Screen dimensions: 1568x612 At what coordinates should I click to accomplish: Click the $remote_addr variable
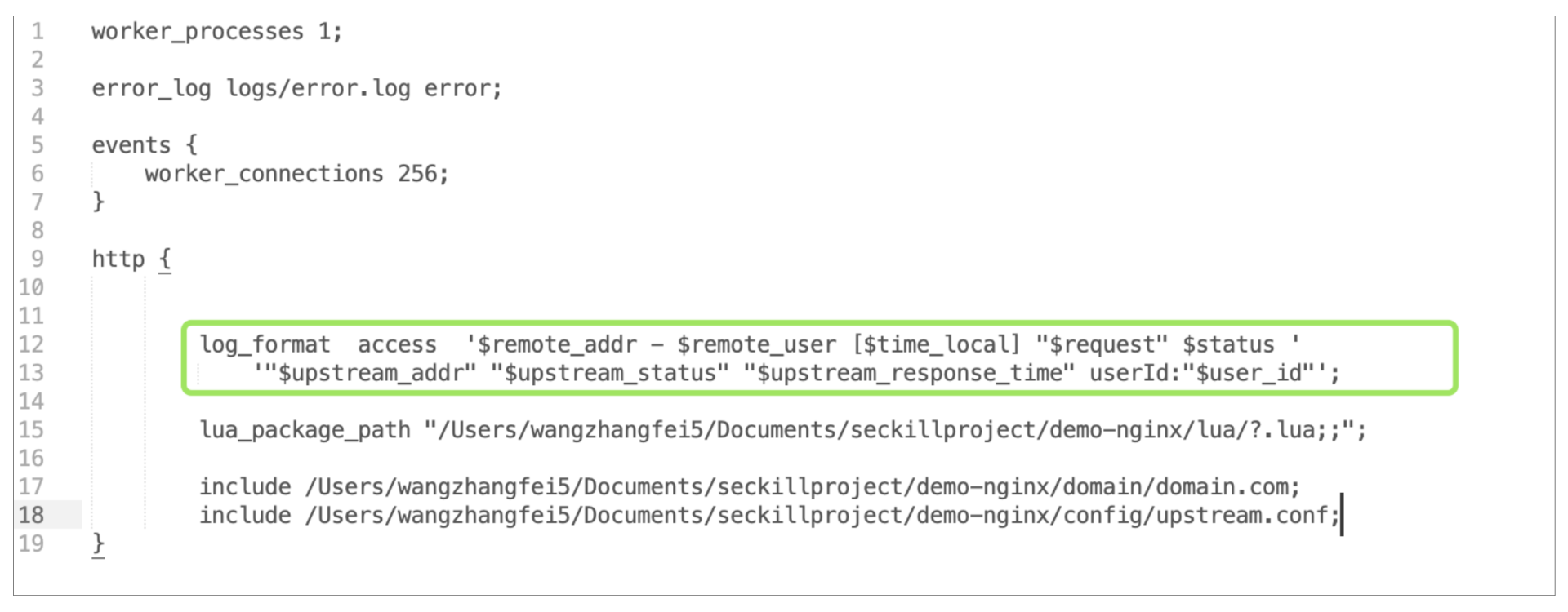tap(557, 344)
